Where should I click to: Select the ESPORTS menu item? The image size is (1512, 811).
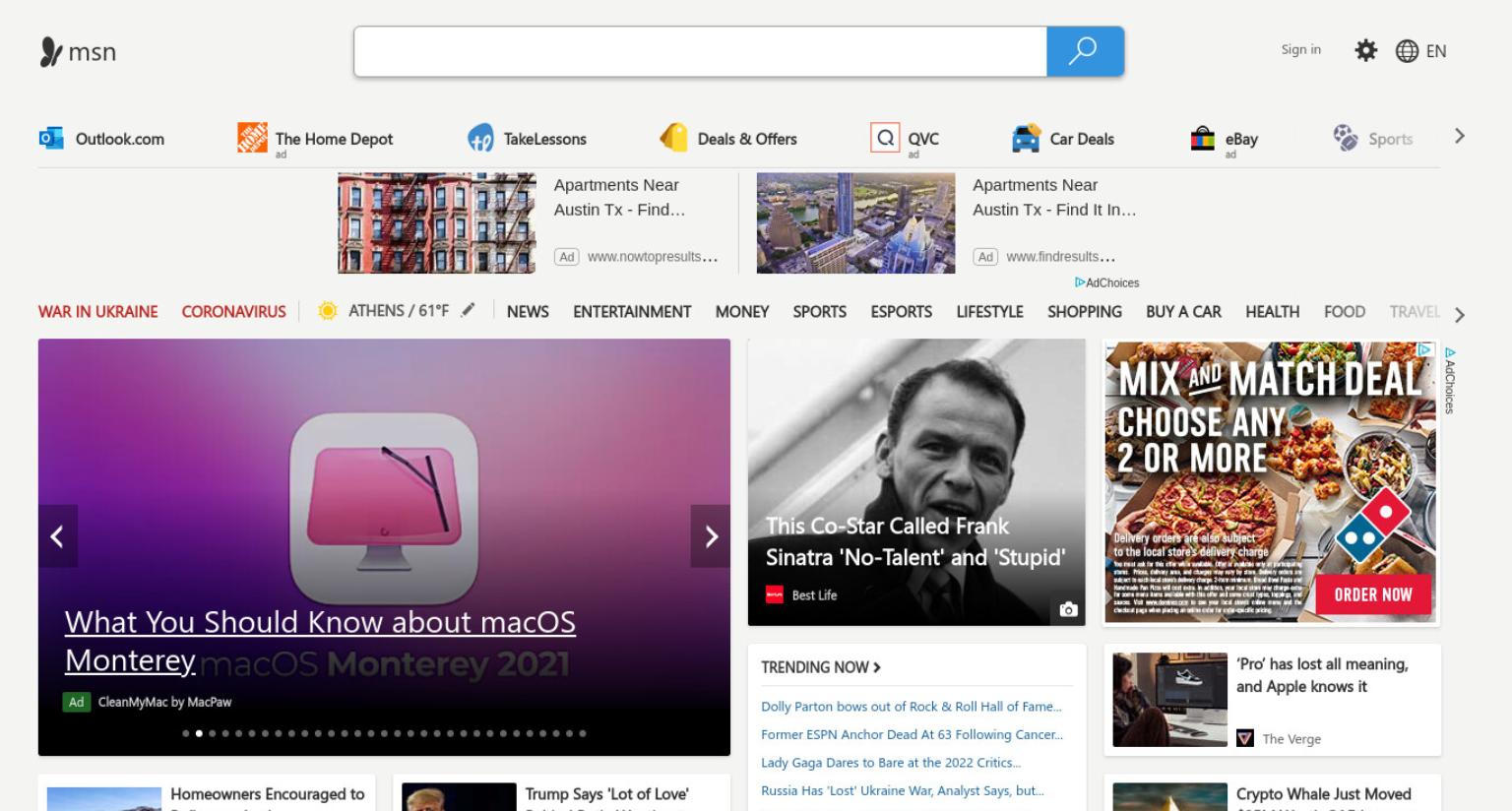(901, 312)
